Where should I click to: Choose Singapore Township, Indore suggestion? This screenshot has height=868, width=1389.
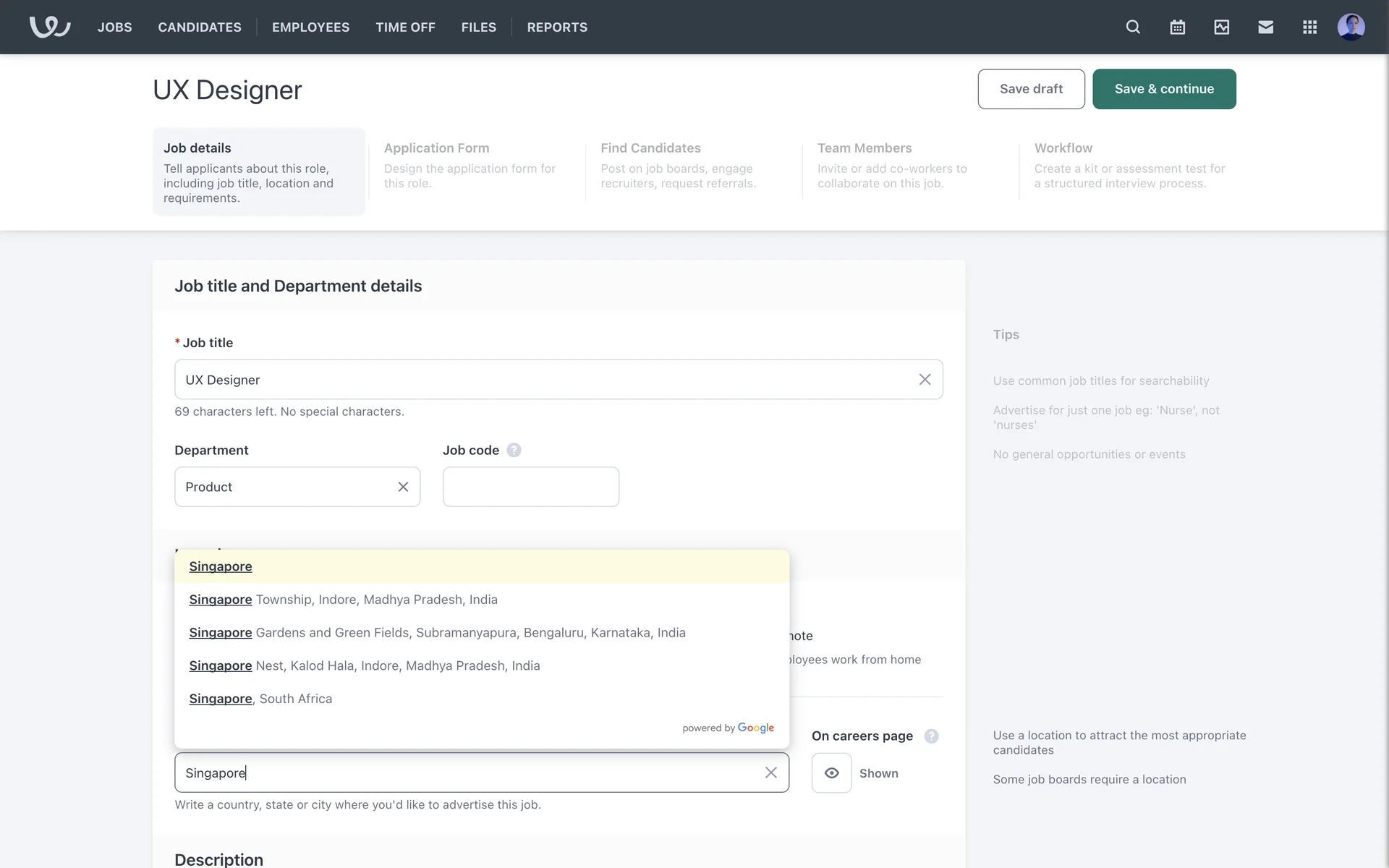coord(343,600)
